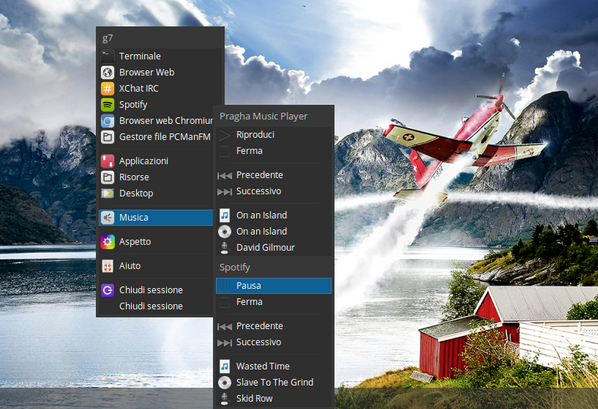Expand the Applicazioni submenu

click(156, 161)
